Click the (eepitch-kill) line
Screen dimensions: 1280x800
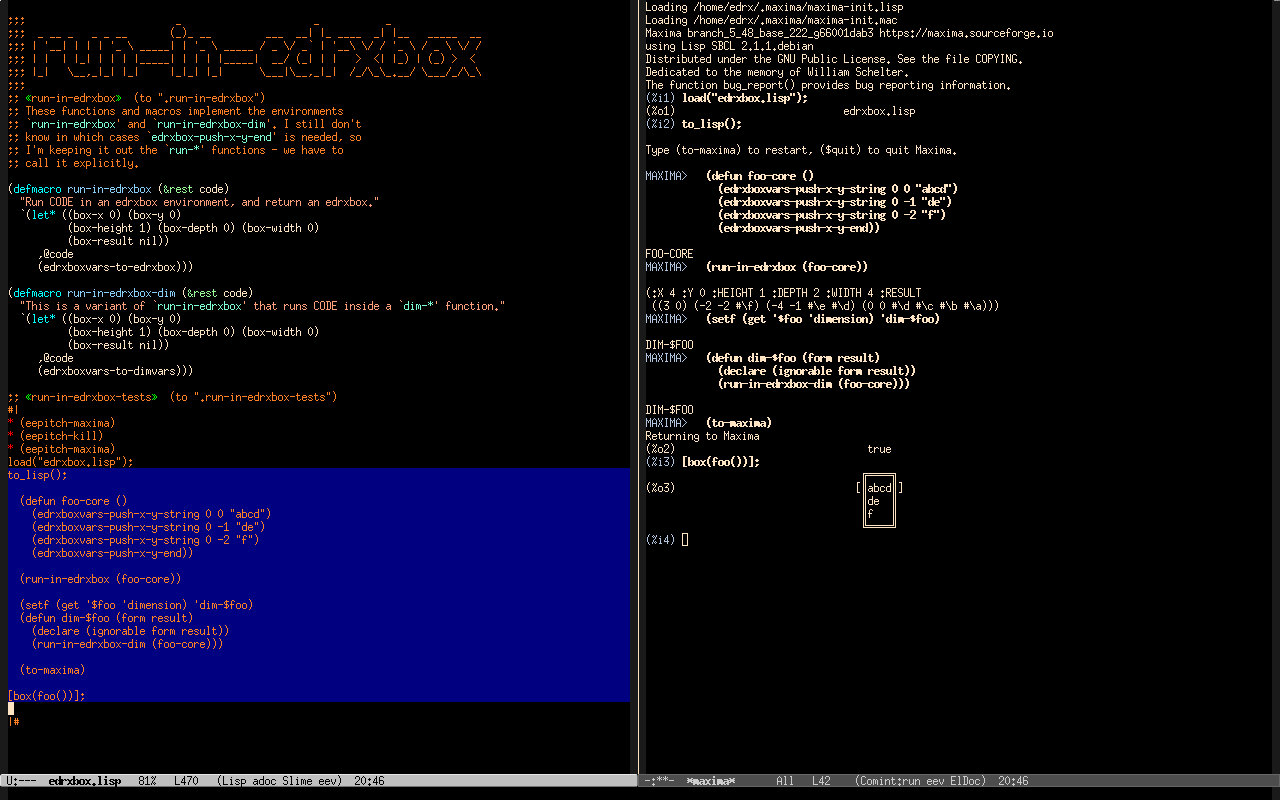(60, 436)
